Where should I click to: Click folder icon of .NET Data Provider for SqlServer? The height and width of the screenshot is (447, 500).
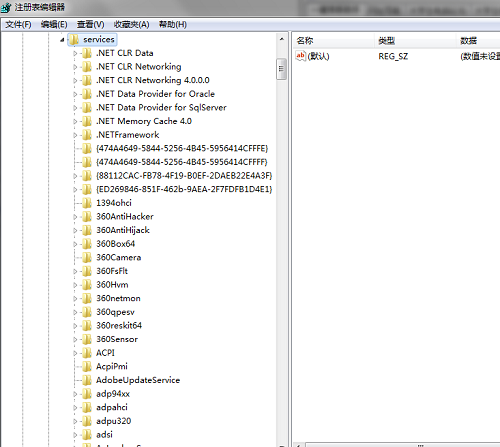pos(87,108)
